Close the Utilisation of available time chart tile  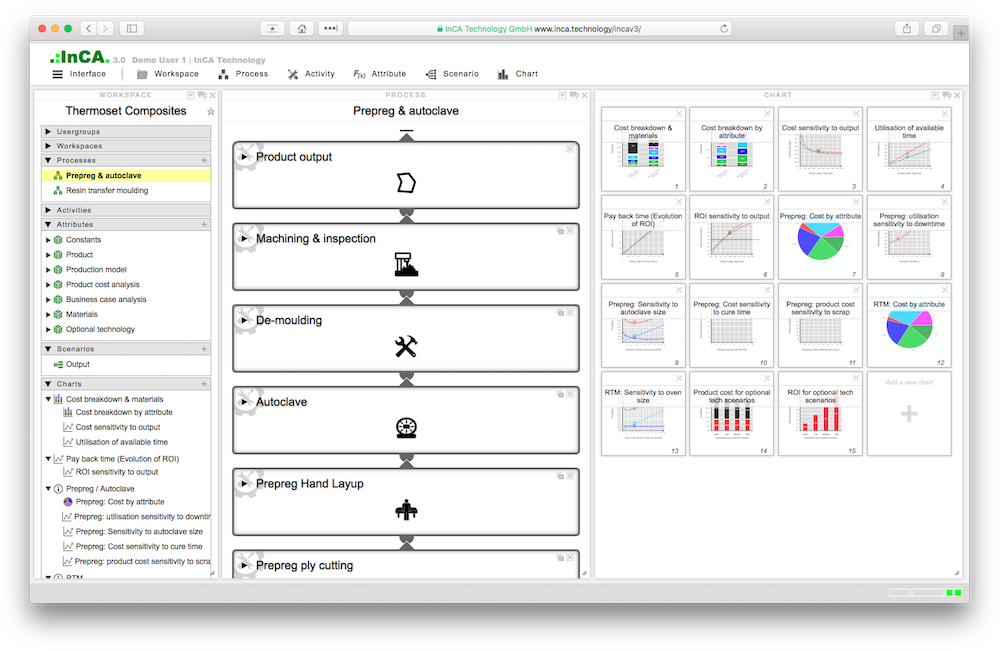tap(945, 113)
